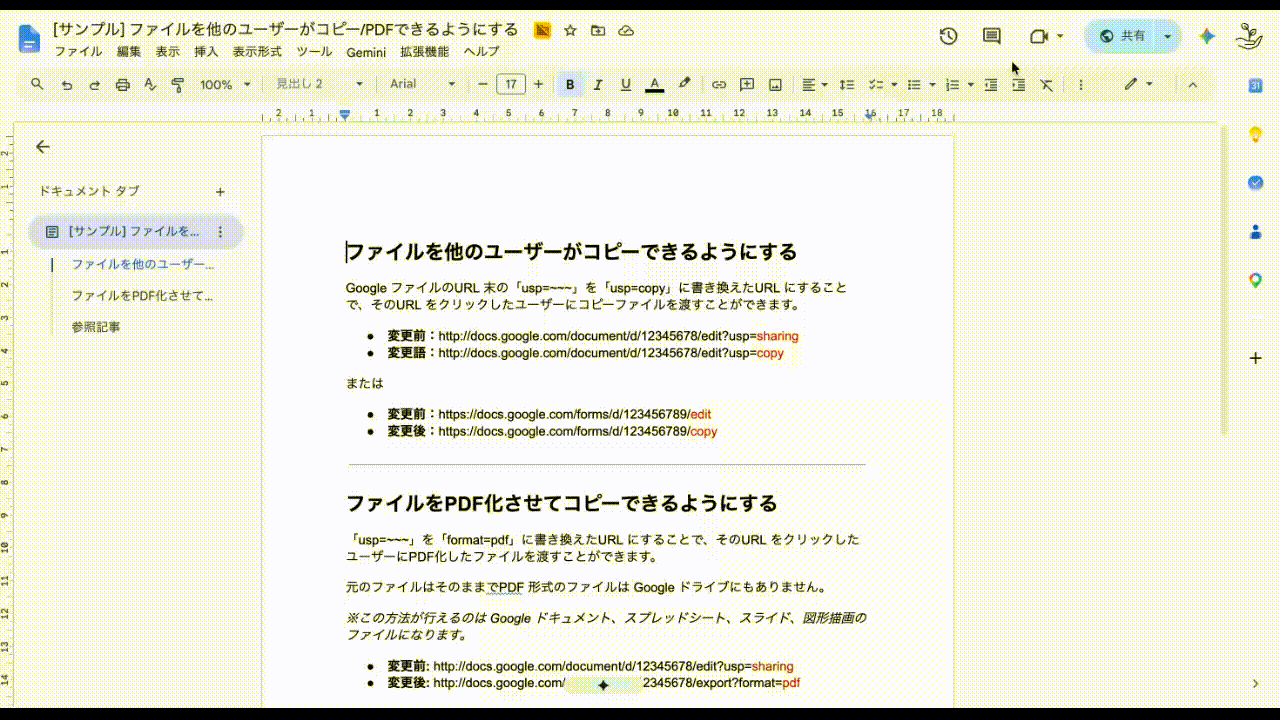Open the numbered list dropdown arrow
The width and height of the screenshot is (1280, 720).
tap(970, 85)
